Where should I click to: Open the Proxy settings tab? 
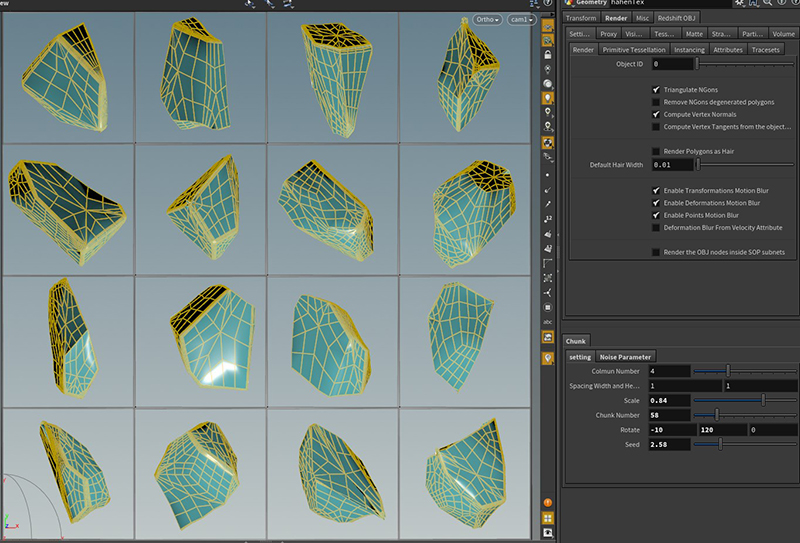(x=608, y=34)
